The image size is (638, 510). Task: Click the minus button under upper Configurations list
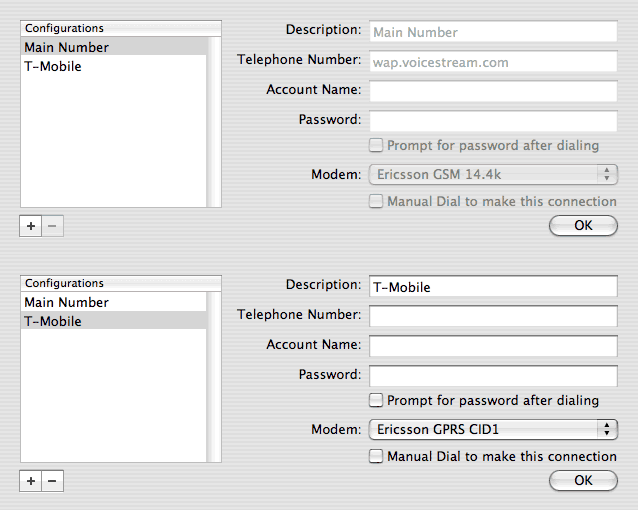53,226
